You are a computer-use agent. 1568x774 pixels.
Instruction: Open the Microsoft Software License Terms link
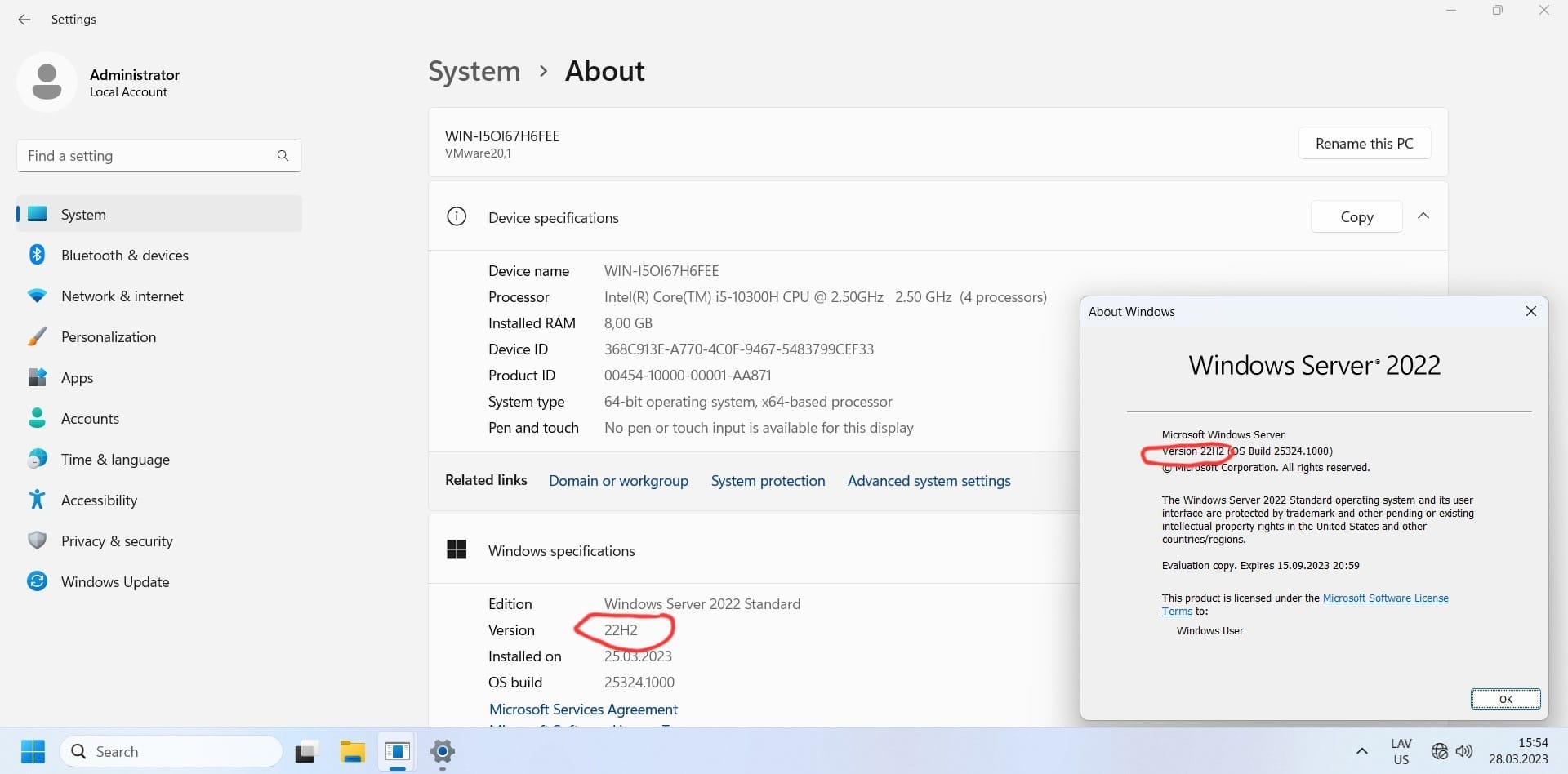coord(1385,598)
